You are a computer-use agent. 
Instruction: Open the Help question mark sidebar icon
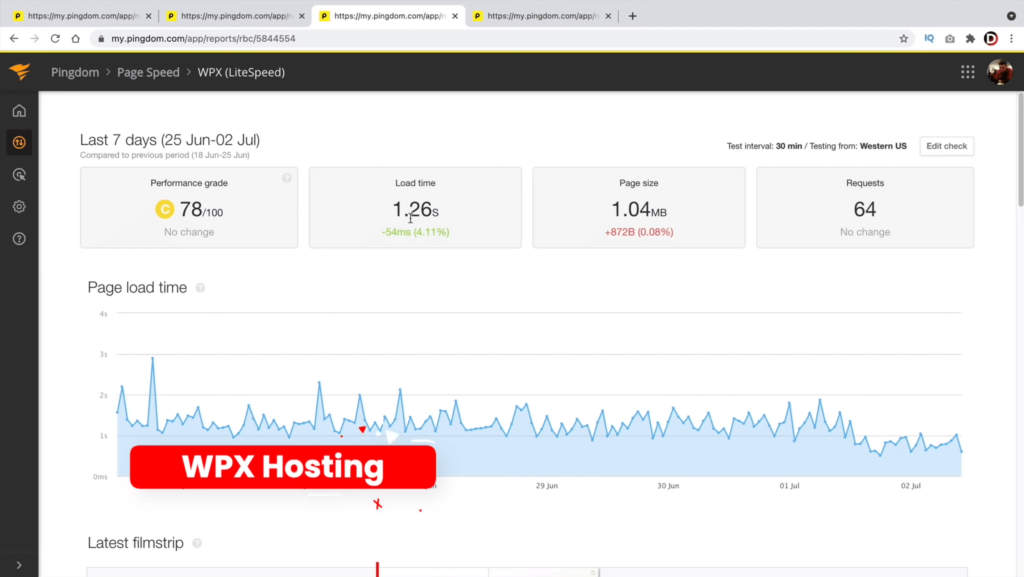(19, 239)
